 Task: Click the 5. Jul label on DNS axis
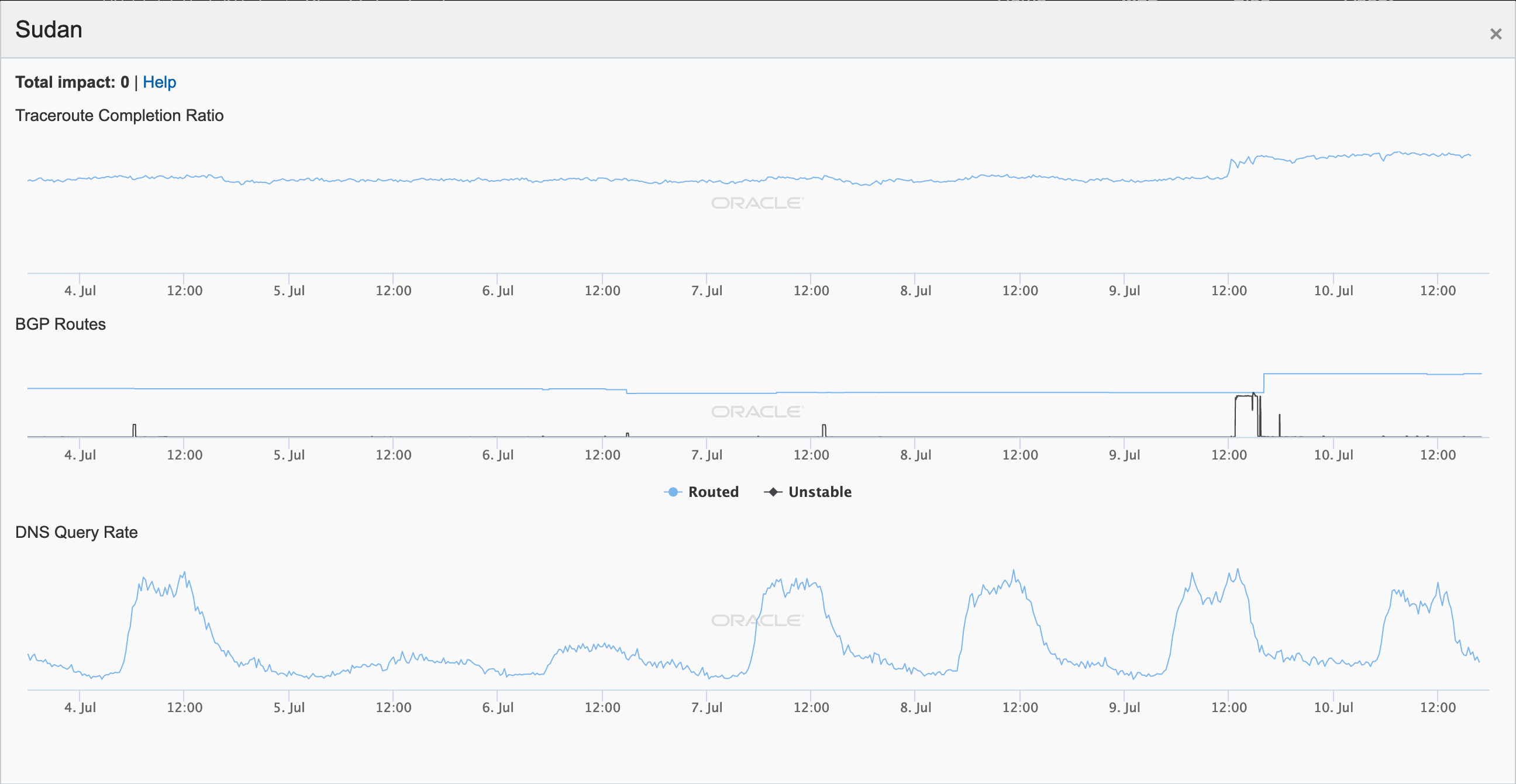click(x=289, y=707)
